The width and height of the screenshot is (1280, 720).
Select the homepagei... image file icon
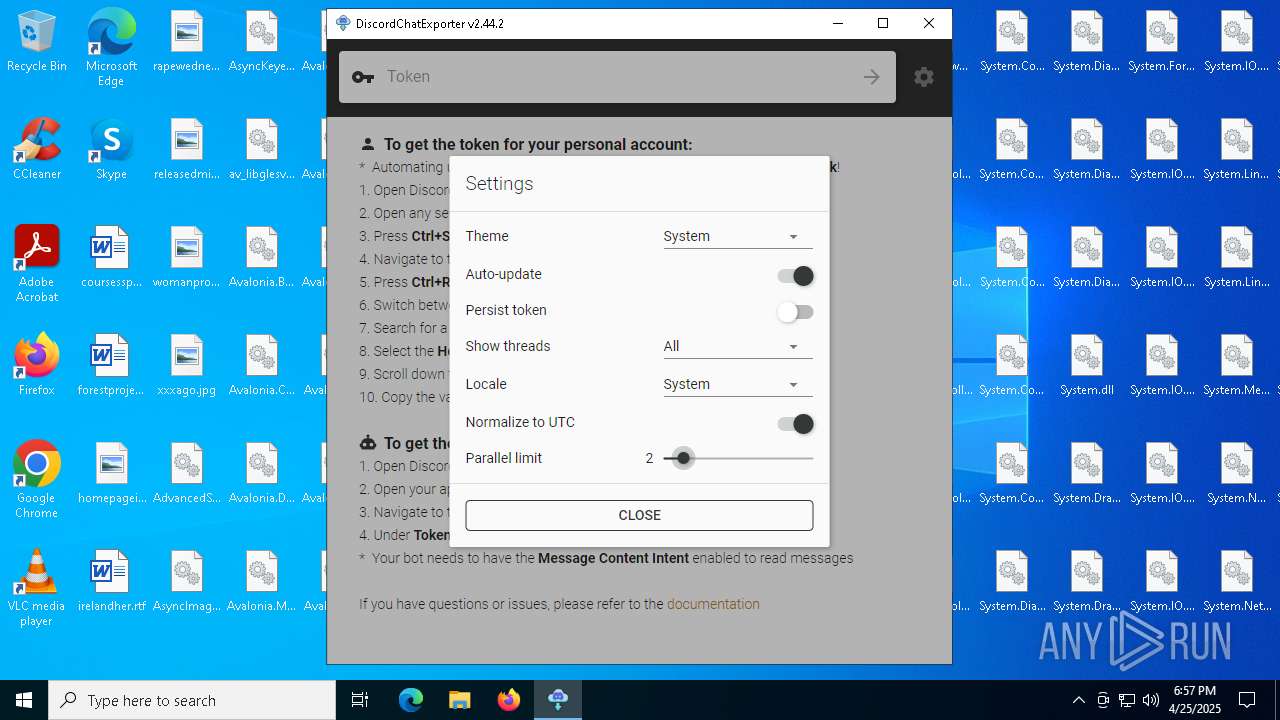point(111,473)
